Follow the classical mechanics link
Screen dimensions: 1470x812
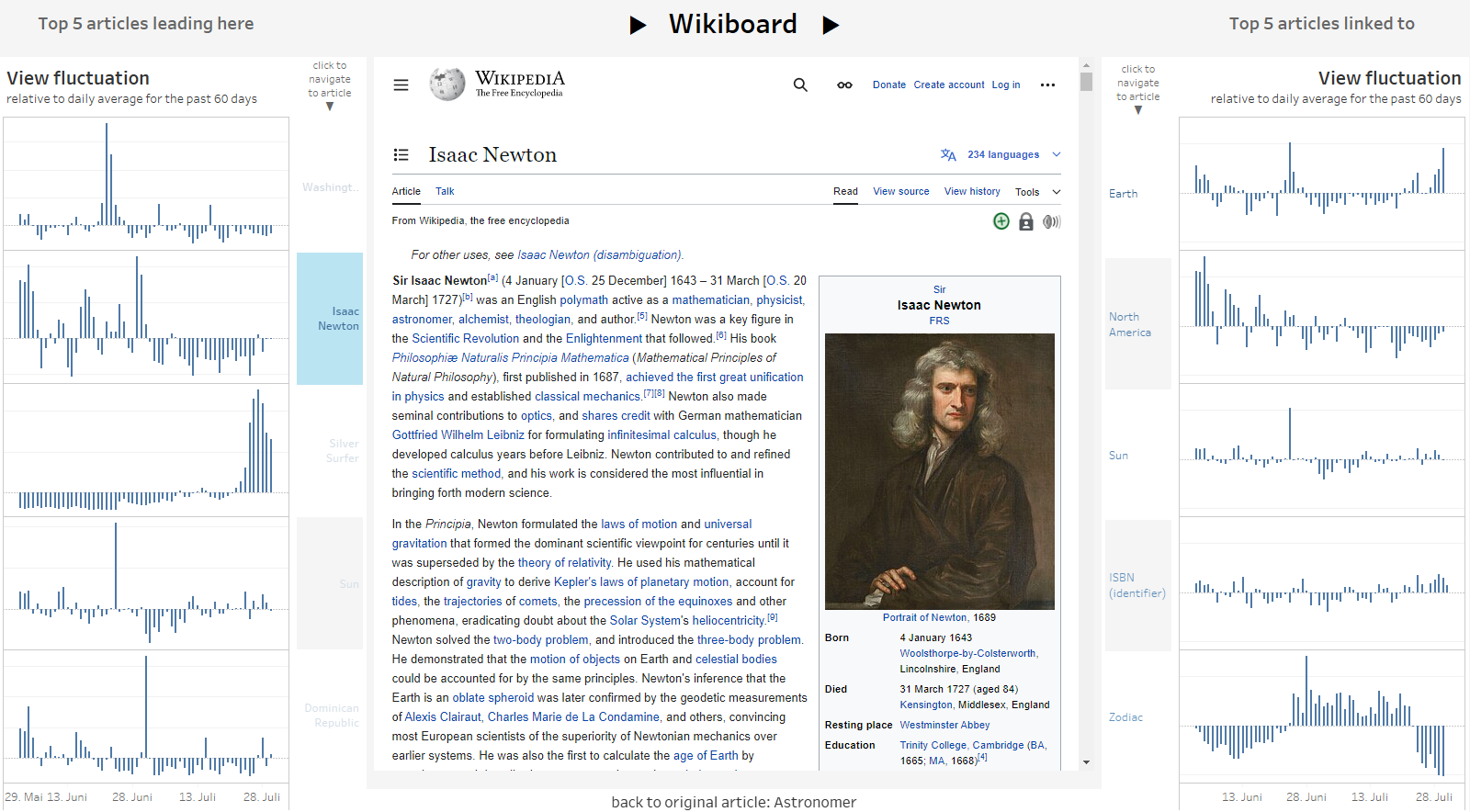(587, 397)
